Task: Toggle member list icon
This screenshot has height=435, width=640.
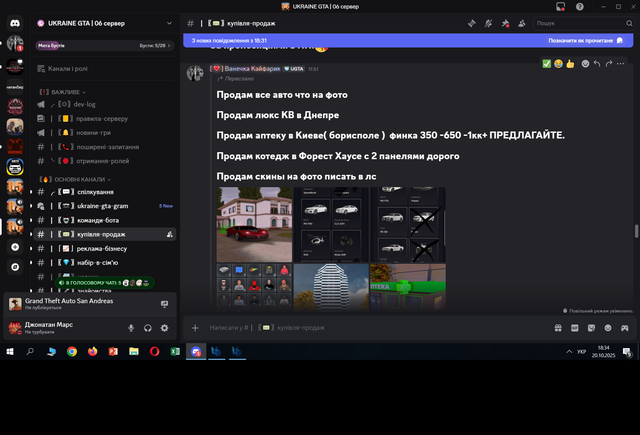Action: (522, 23)
